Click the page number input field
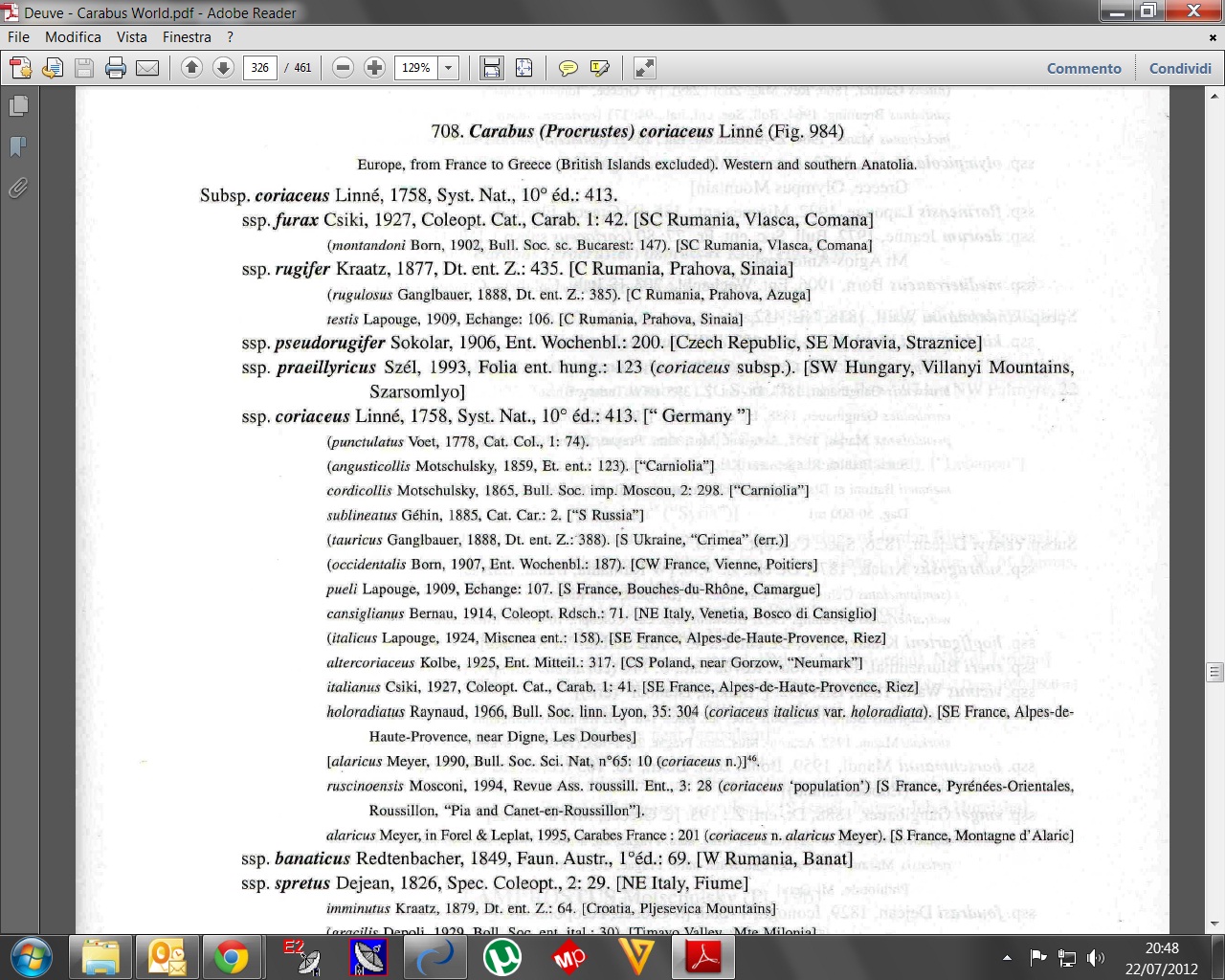 (260, 68)
